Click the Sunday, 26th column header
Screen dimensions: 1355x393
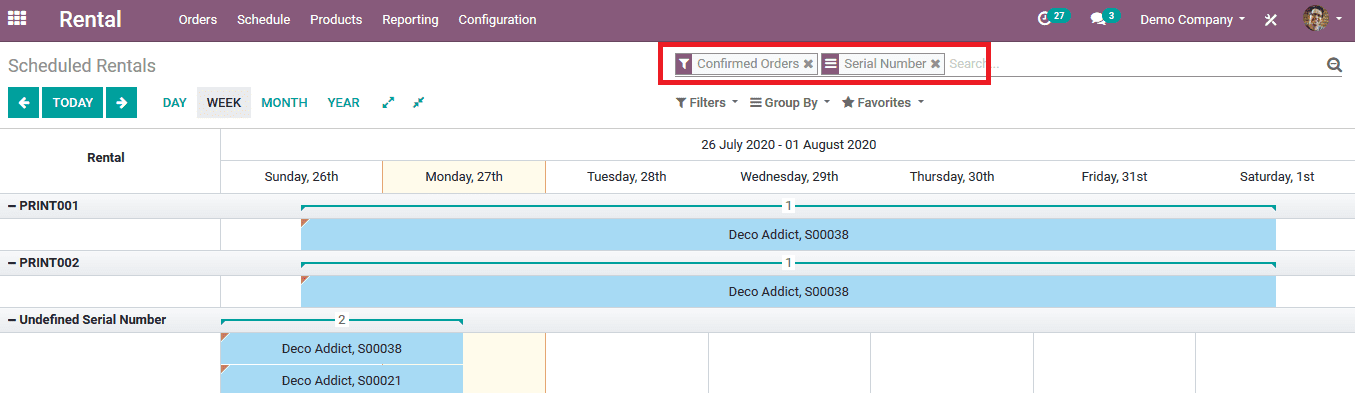click(x=301, y=177)
